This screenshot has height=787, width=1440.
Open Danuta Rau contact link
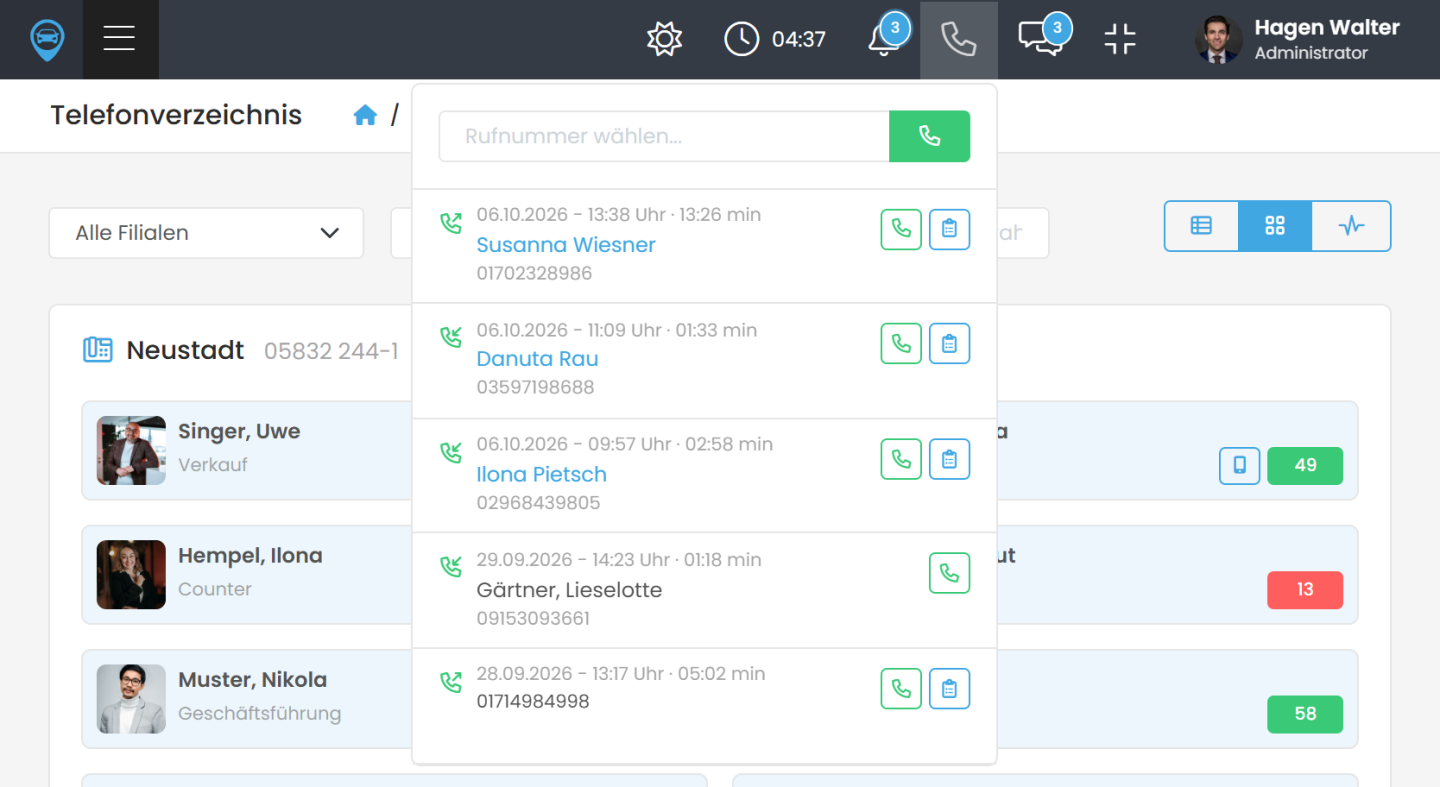pyautogui.click(x=537, y=359)
